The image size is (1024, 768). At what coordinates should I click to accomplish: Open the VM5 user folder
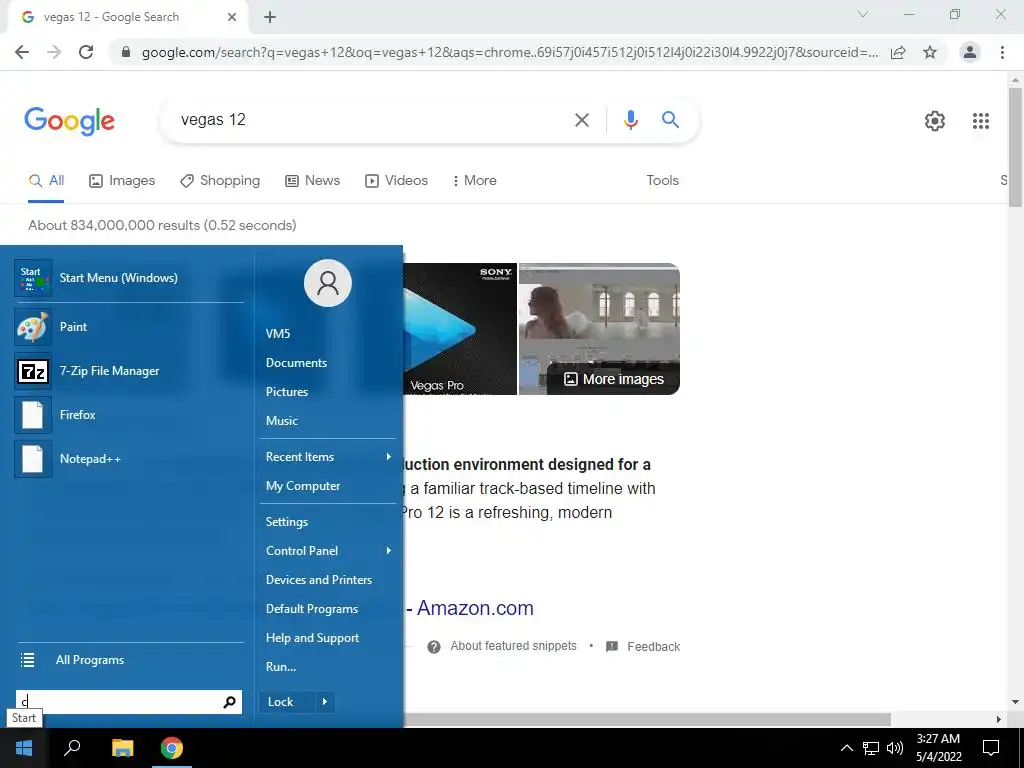(328, 334)
